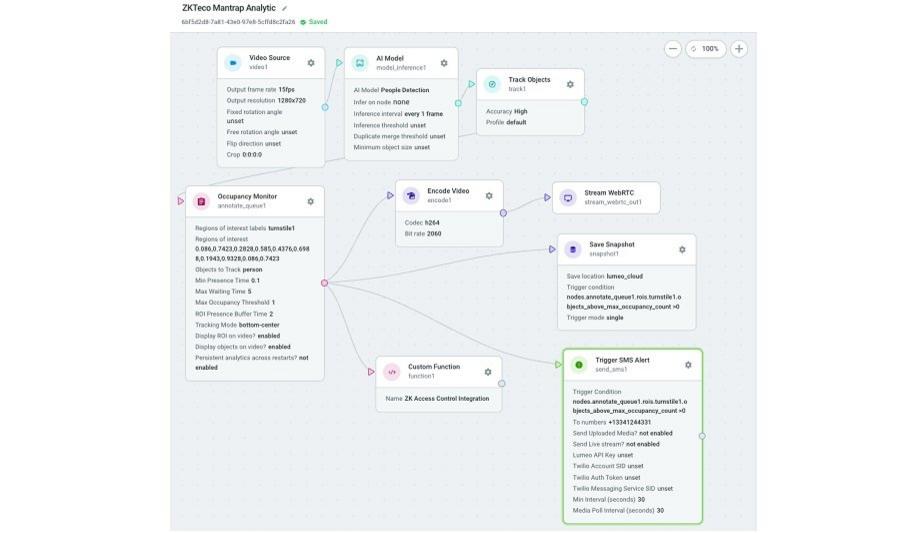This screenshot has width=920, height=533.
Task: Open Save Snapshot settings gear
Action: [x=682, y=250]
